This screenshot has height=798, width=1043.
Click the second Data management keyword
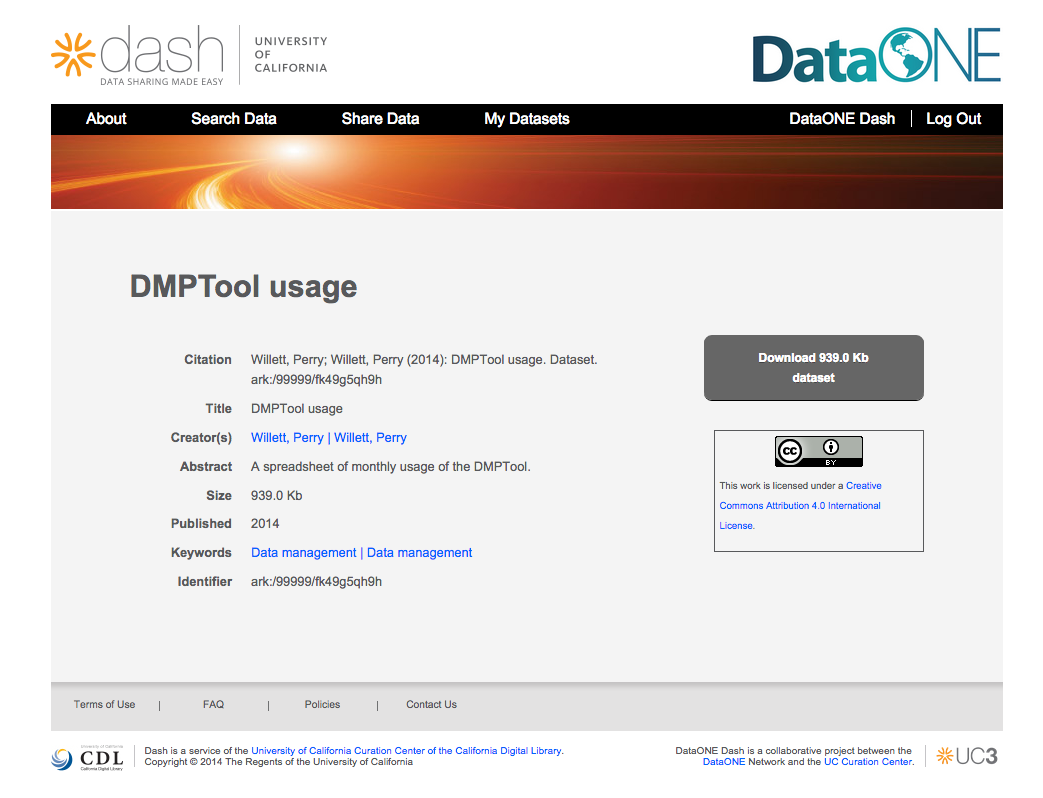[x=420, y=553]
